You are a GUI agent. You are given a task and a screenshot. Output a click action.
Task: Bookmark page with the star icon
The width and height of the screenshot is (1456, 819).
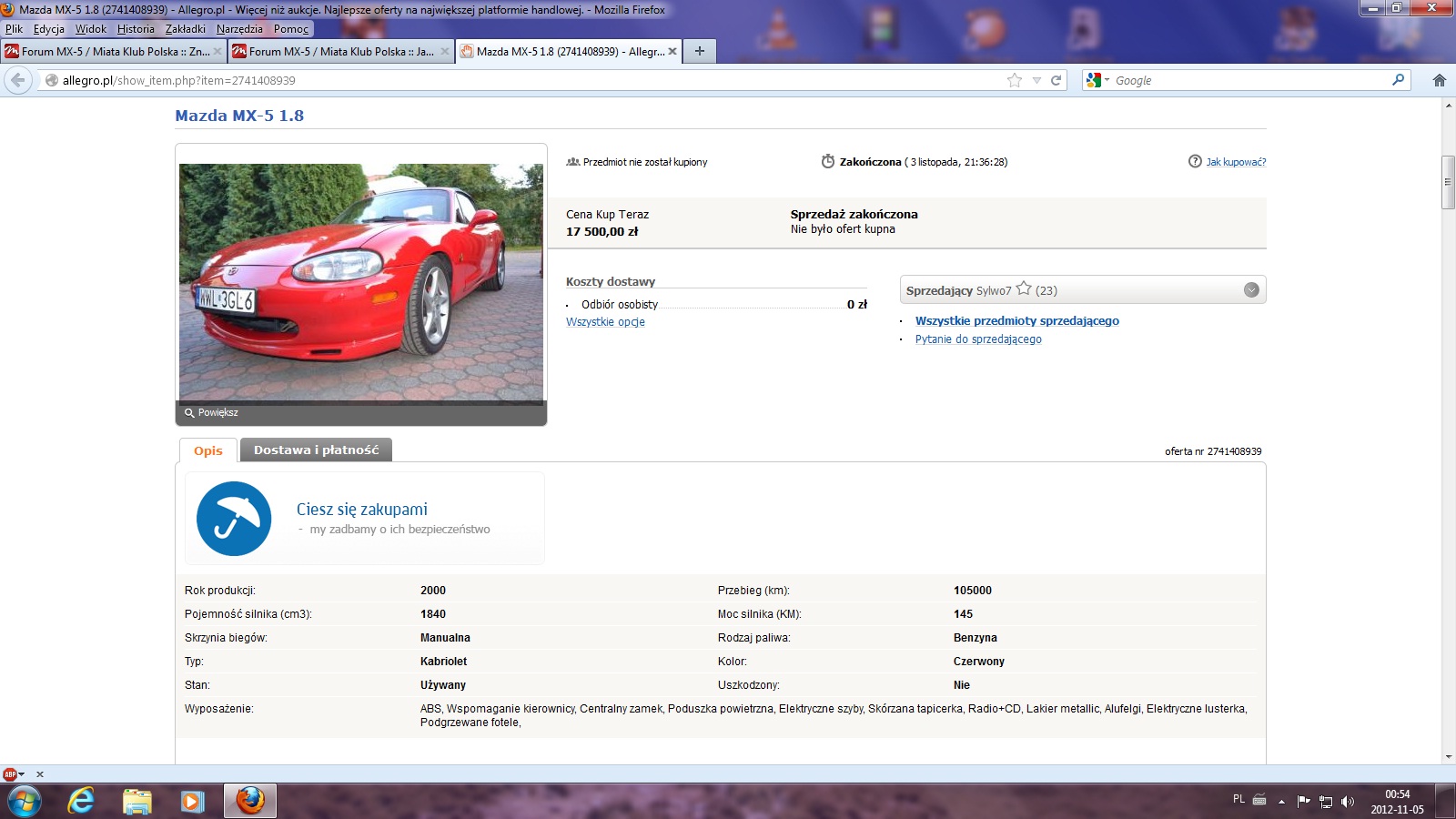(1015, 80)
